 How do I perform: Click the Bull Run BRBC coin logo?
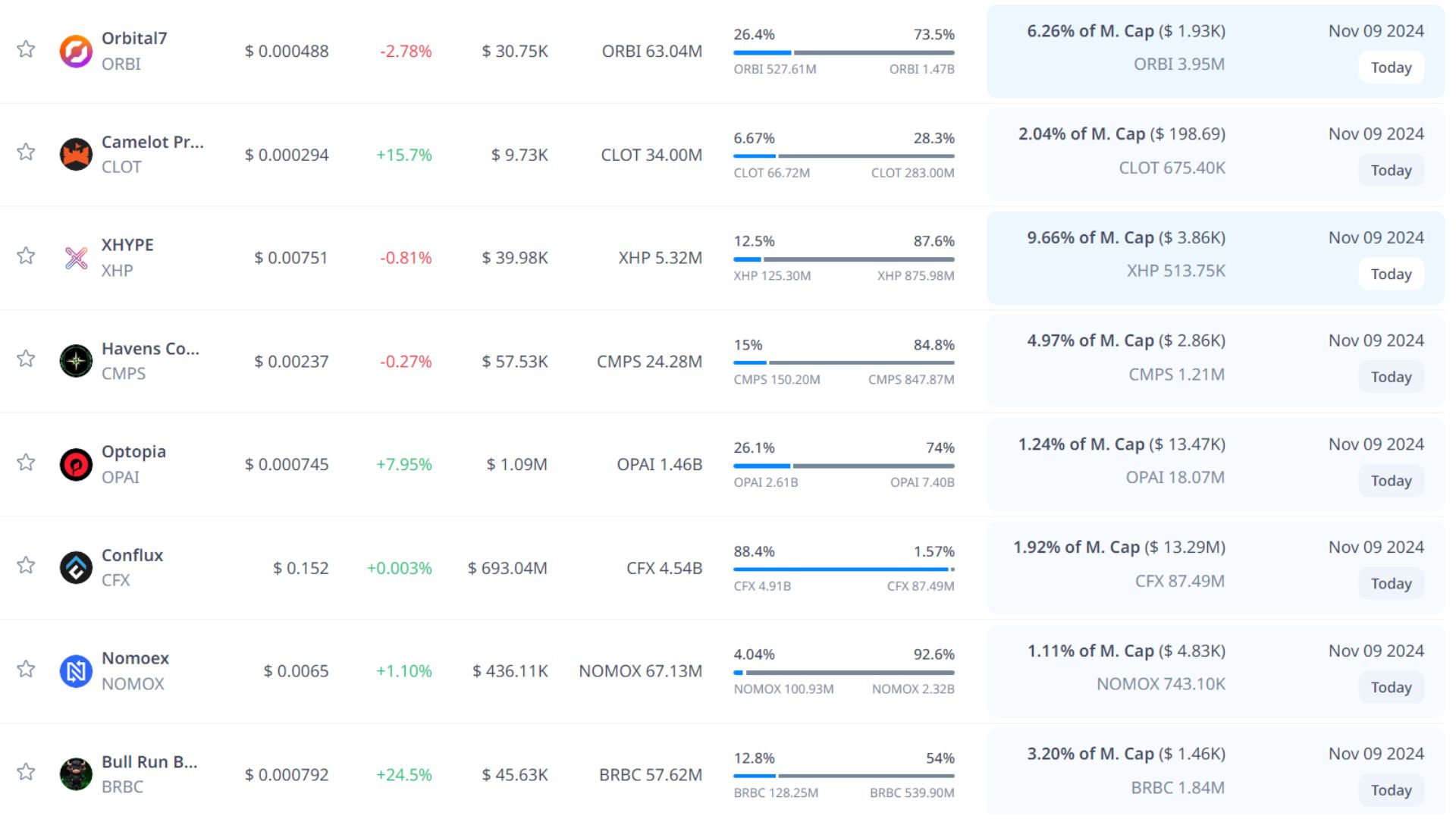(x=76, y=774)
